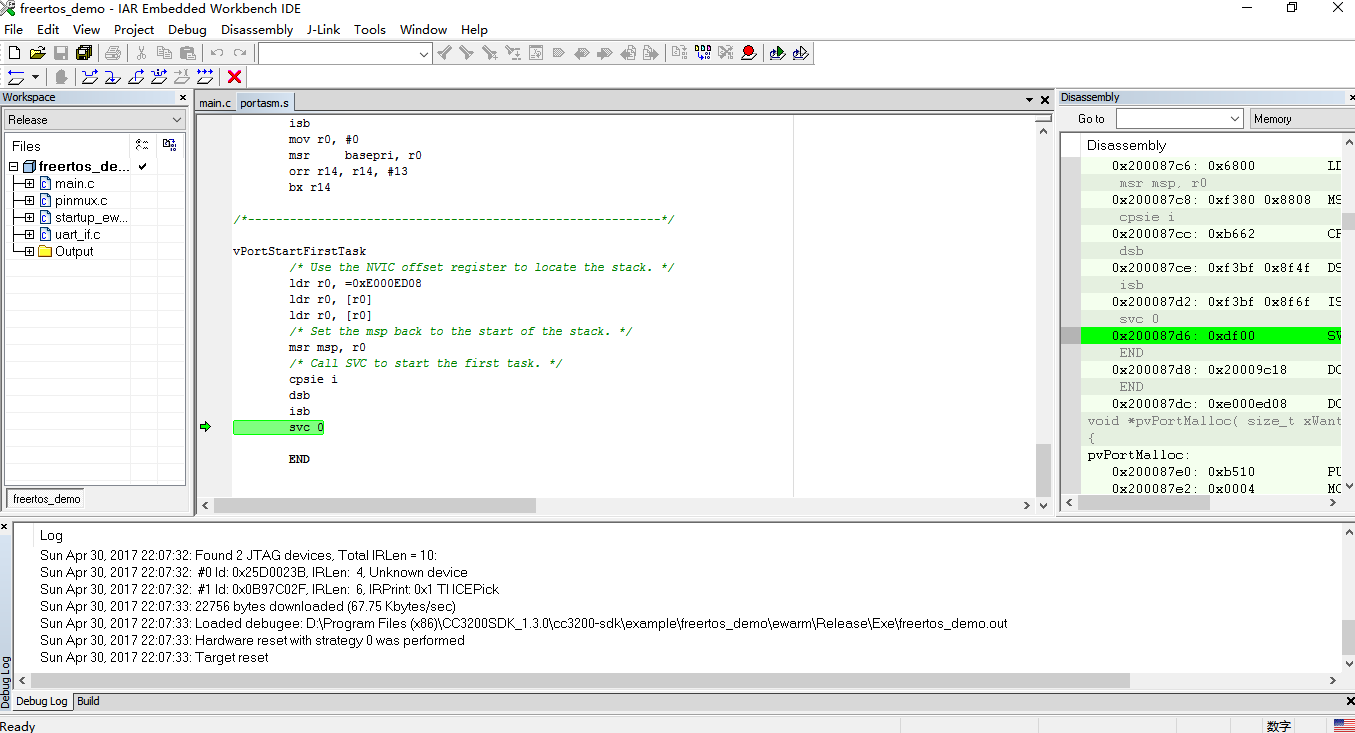Click the Download and Debug icon

click(x=778, y=53)
